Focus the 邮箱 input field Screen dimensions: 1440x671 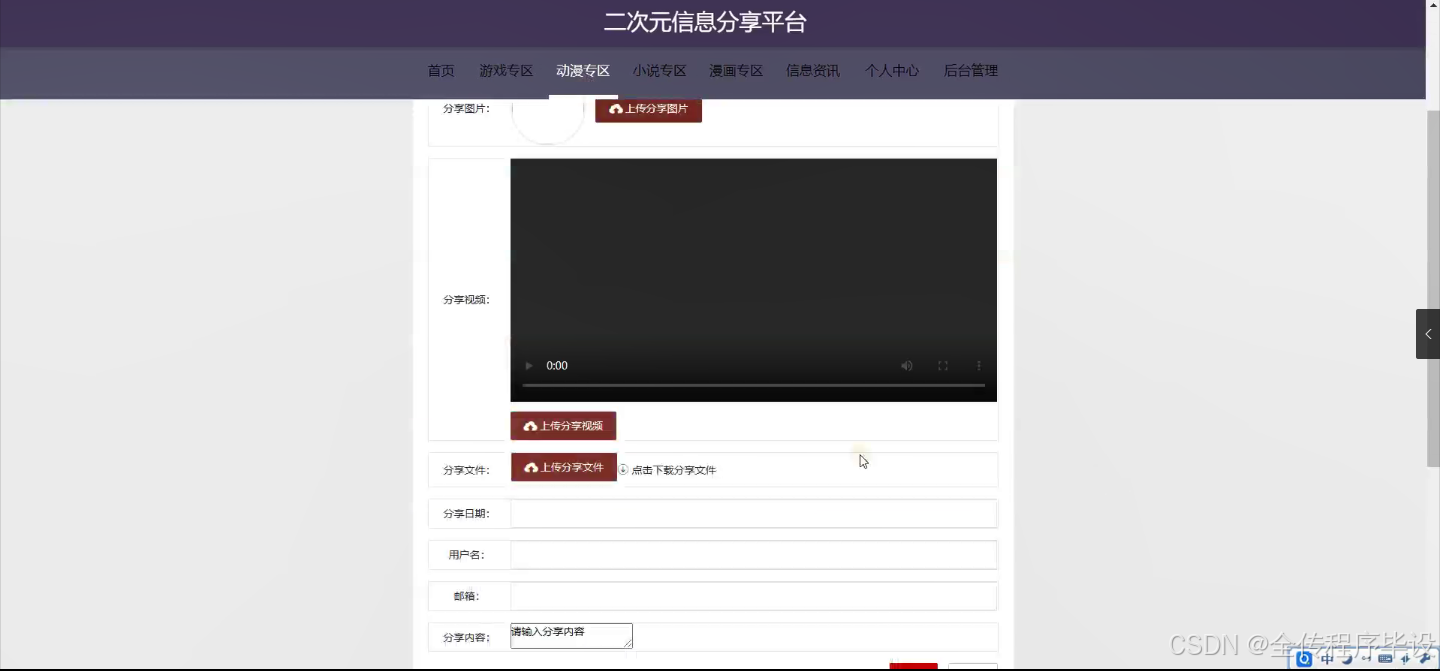tap(754, 596)
